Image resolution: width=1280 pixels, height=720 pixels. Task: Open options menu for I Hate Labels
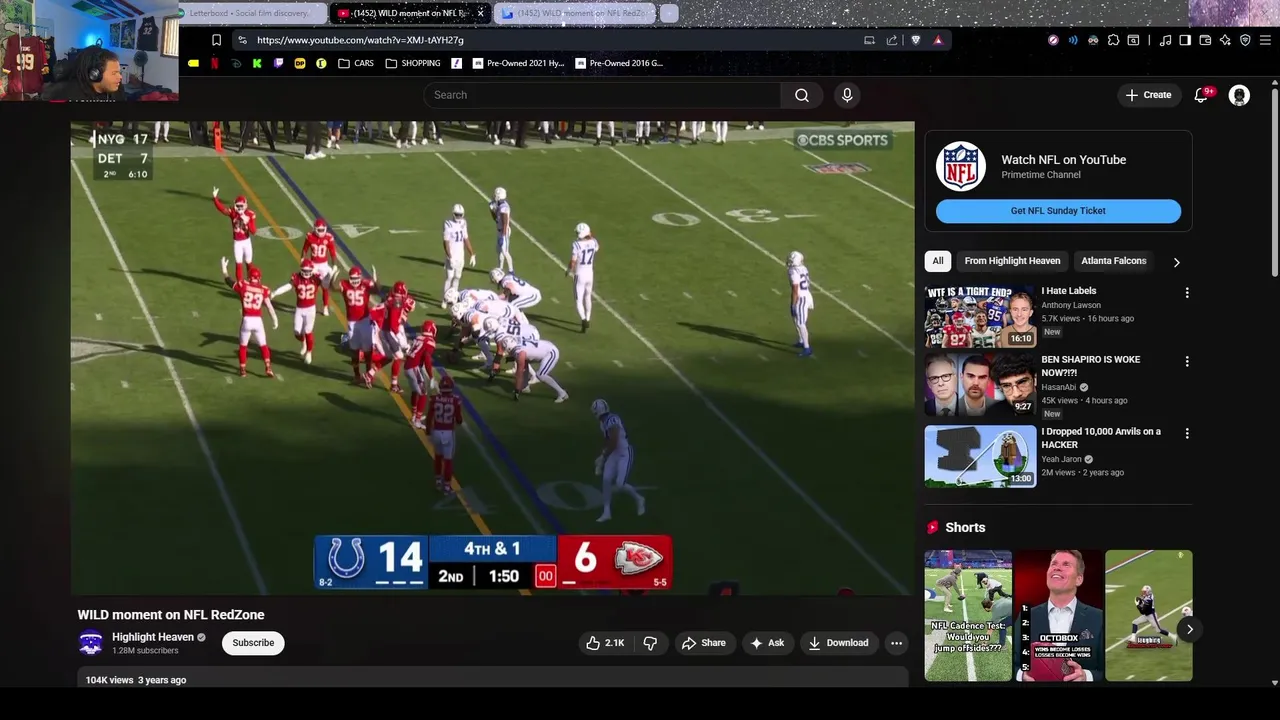[x=1187, y=293]
